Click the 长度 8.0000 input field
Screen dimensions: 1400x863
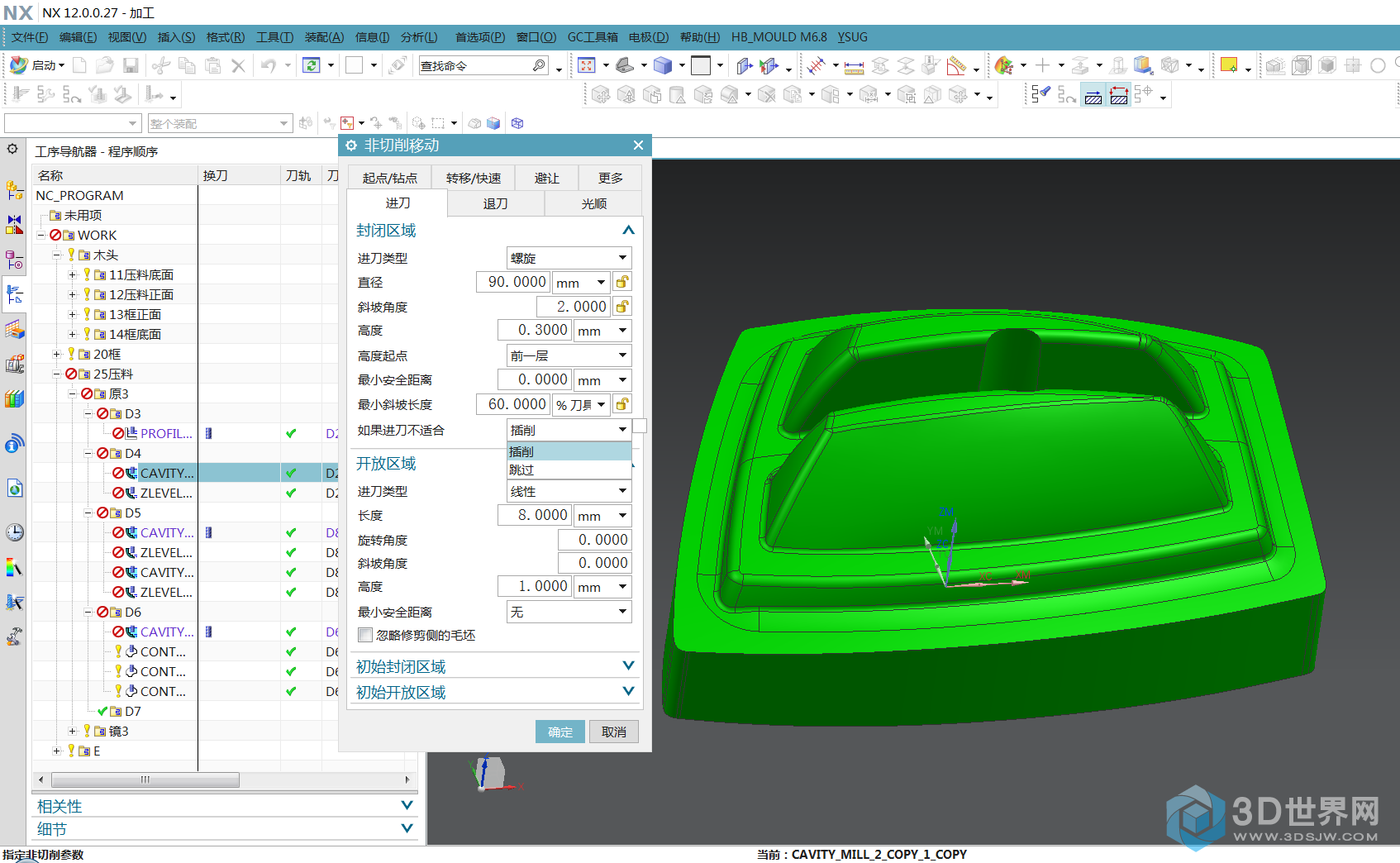point(534,515)
